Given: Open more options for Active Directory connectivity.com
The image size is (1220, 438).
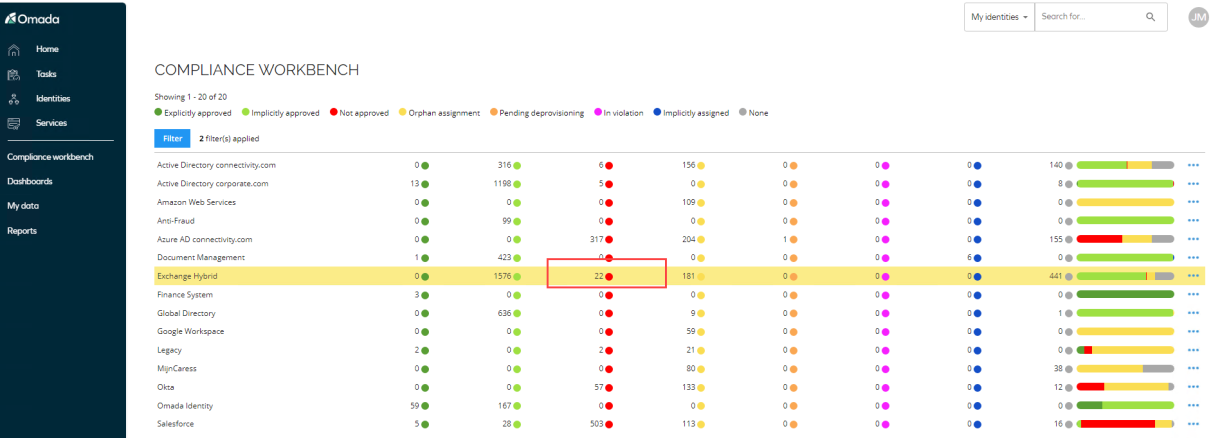Looking at the screenshot, I should tap(1193, 165).
